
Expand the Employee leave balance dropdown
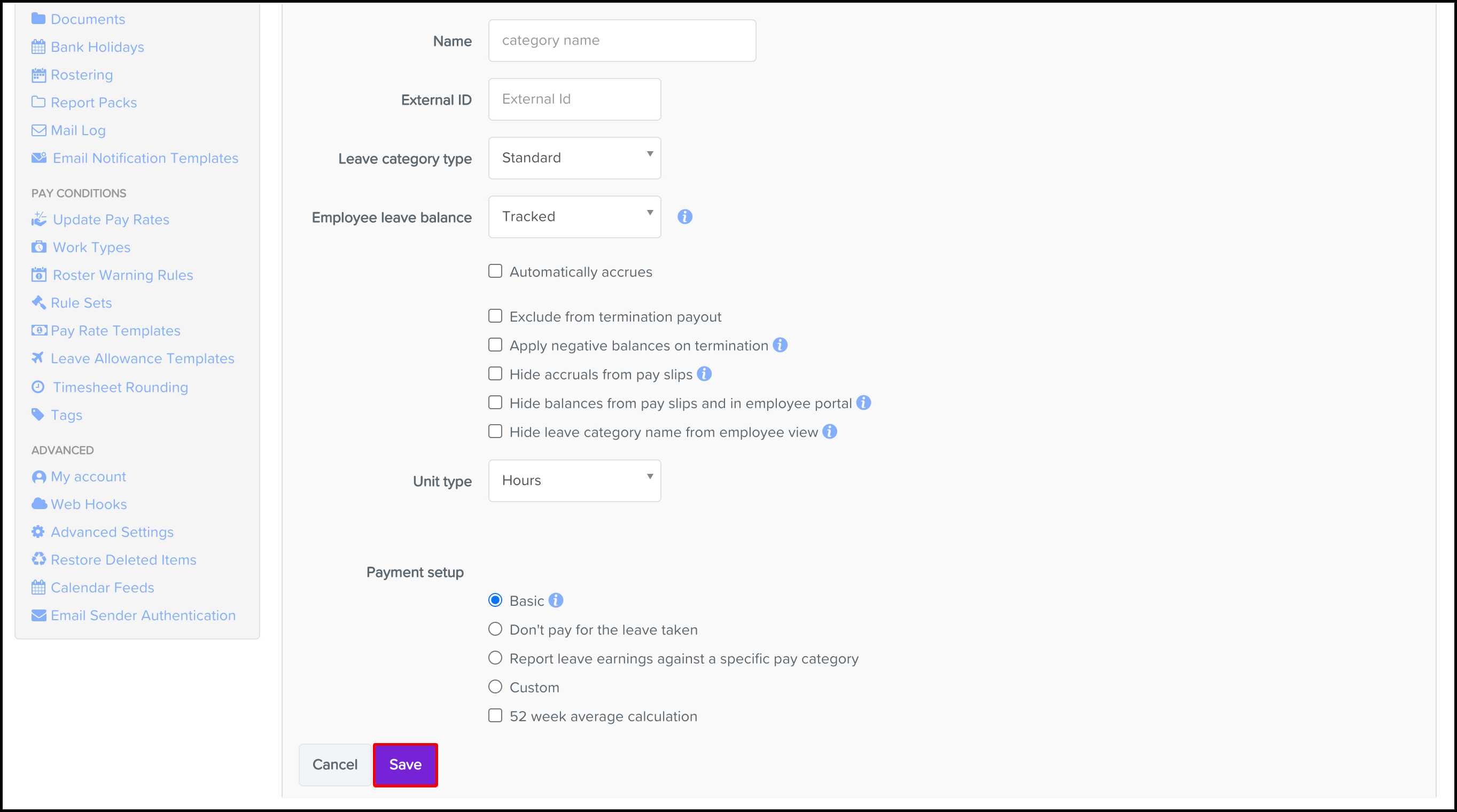pos(574,216)
